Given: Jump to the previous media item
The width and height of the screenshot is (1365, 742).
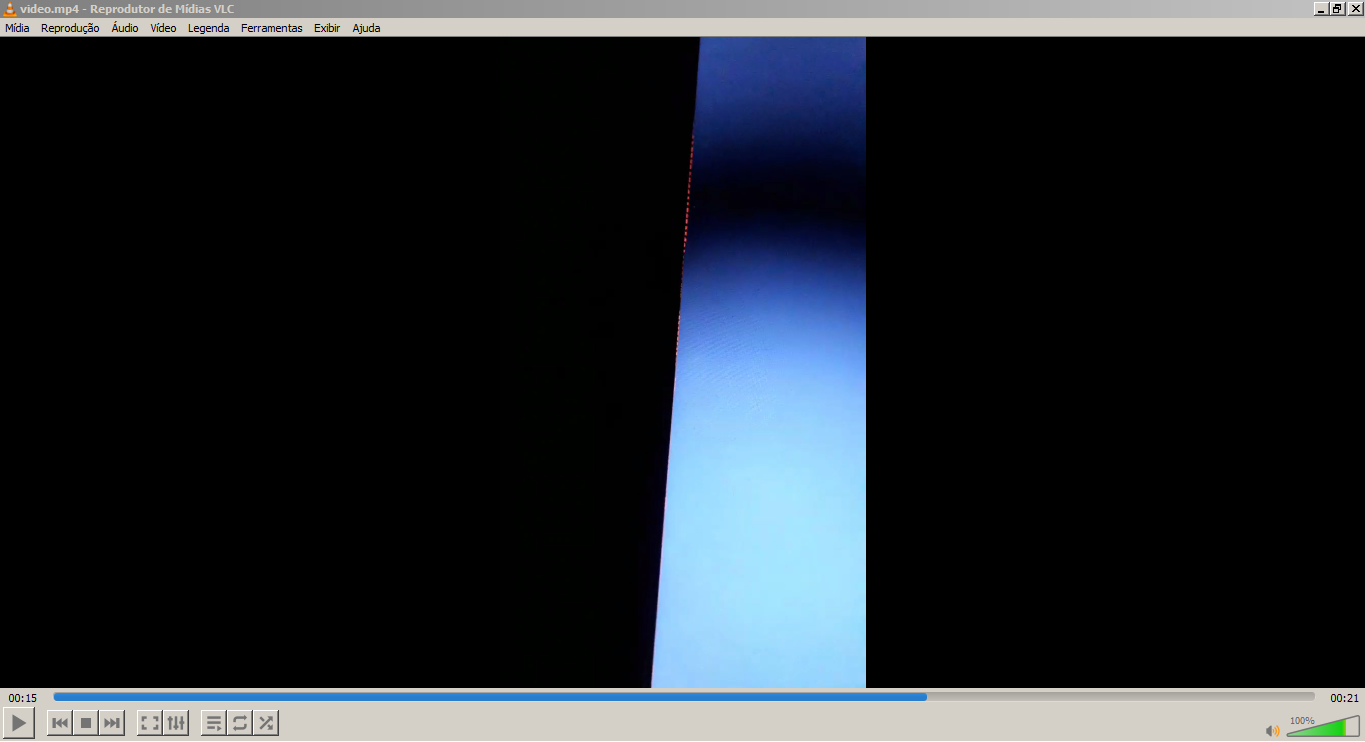Looking at the screenshot, I should point(60,723).
